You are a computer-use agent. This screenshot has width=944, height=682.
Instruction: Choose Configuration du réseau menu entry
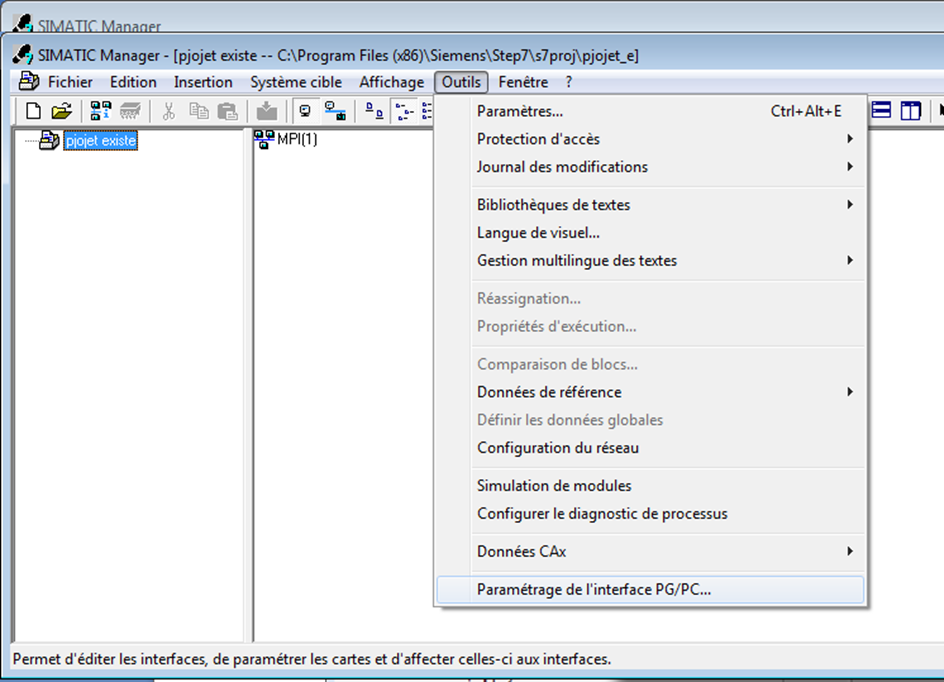(x=558, y=448)
